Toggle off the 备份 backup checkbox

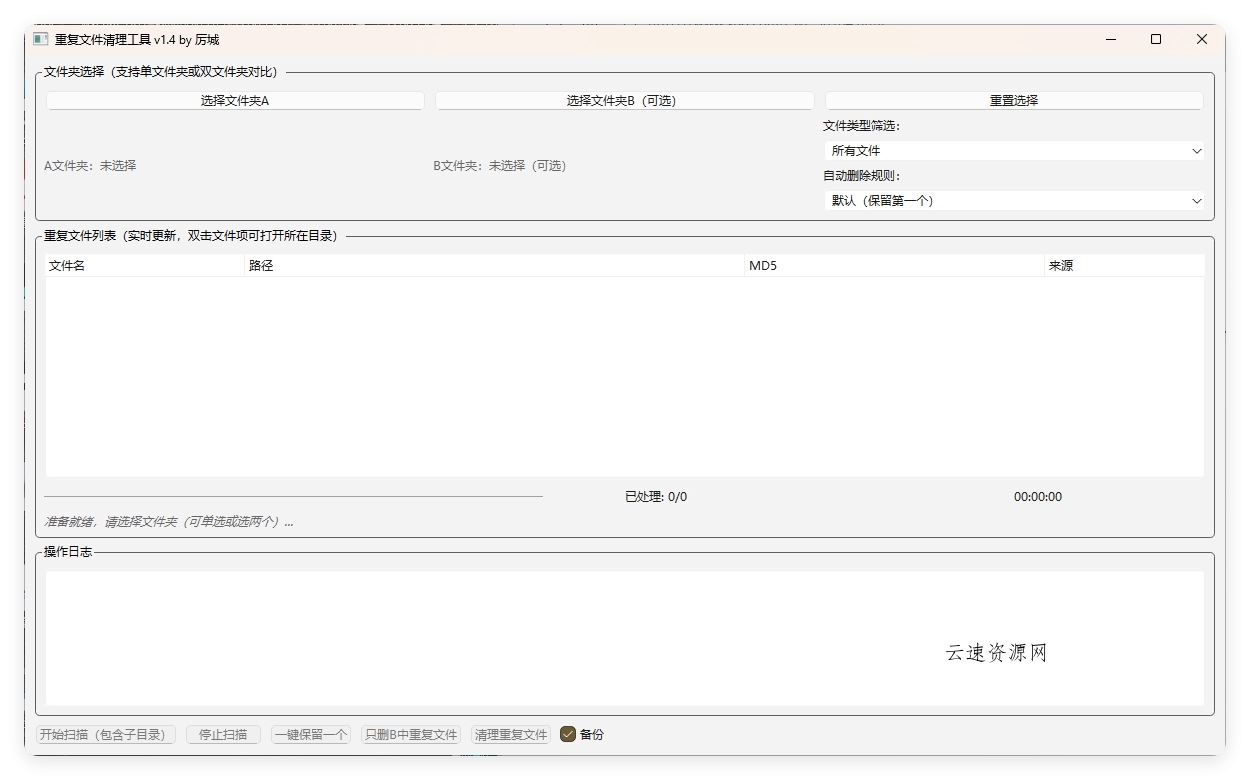[568, 733]
